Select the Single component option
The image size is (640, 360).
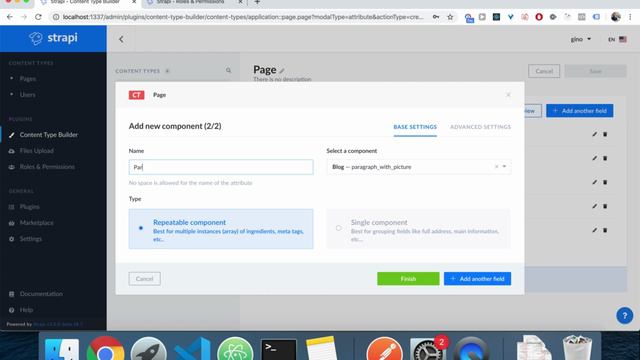click(418, 229)
